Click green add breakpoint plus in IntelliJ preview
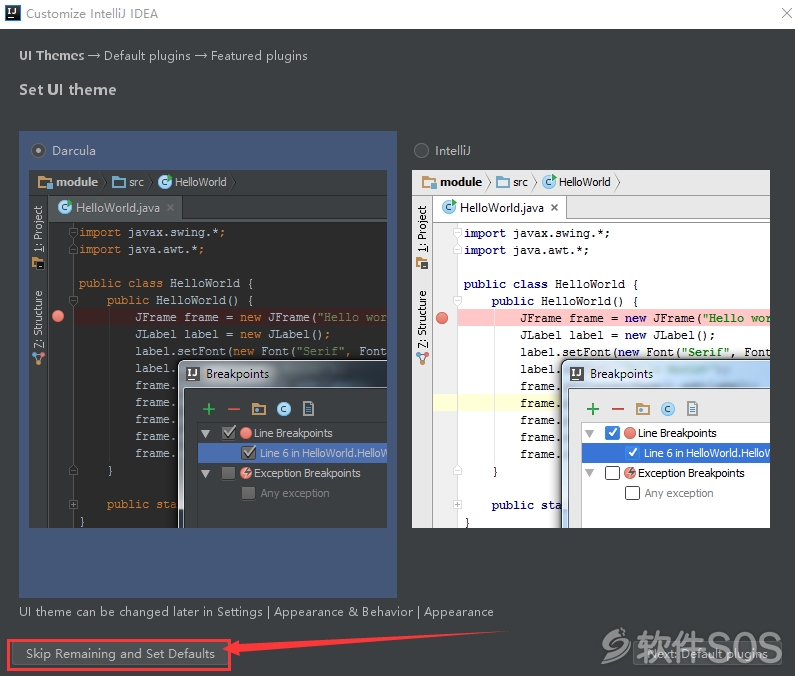The image size is (795, 676). tap(593, 409)
